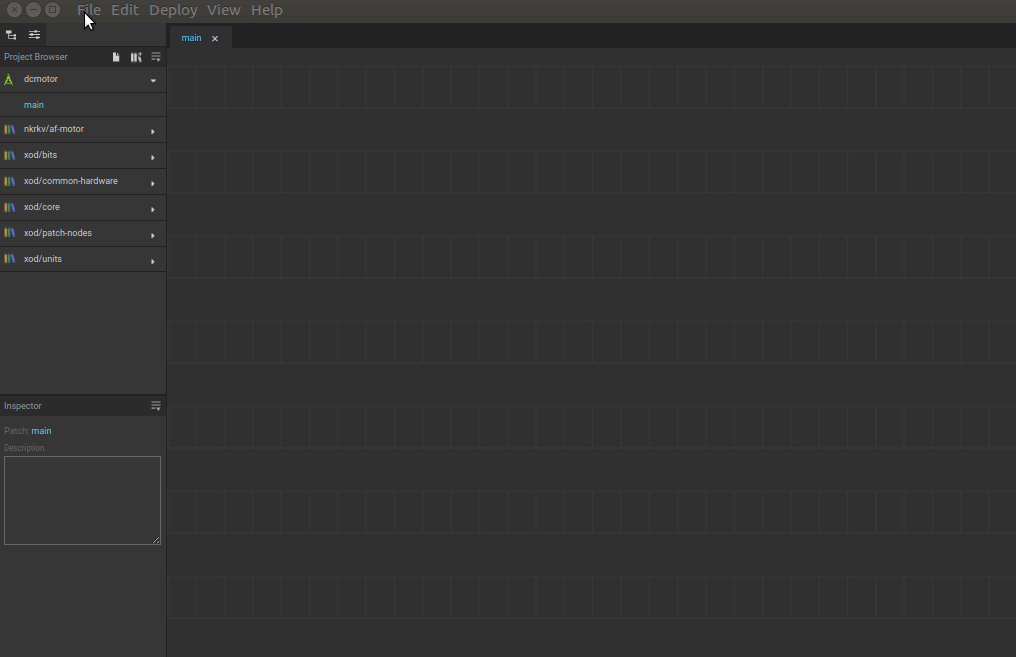The width and height of the screenshot is (1016, 657).
Task: Click the xod/core library icon
Action: 10,207
